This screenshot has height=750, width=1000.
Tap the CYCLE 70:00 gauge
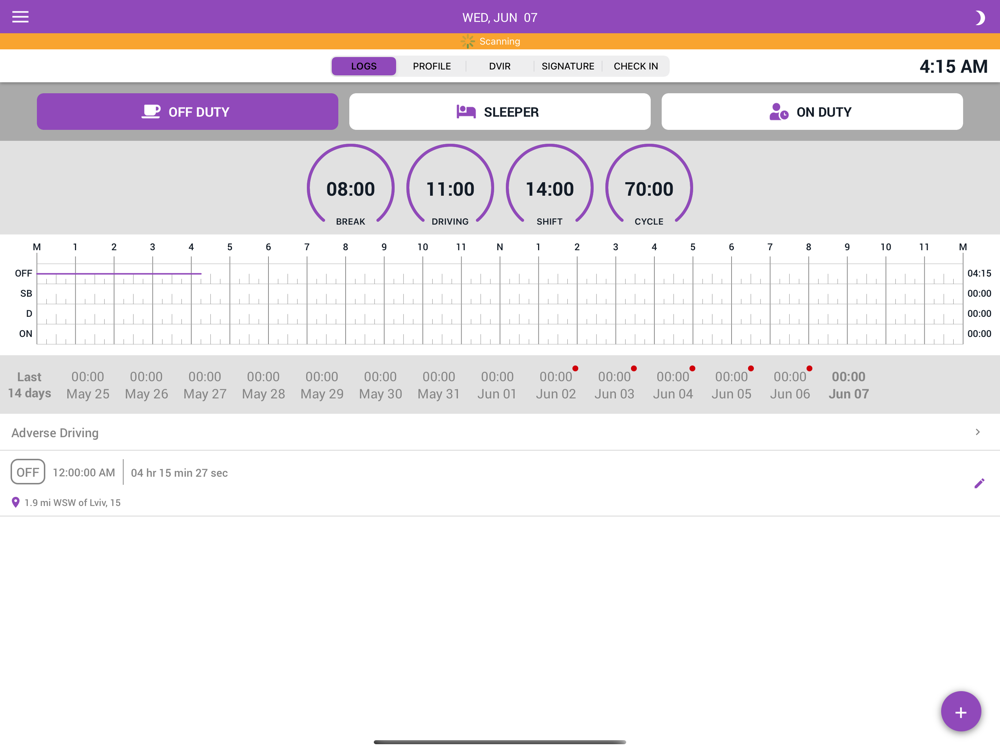click(649, 187)
